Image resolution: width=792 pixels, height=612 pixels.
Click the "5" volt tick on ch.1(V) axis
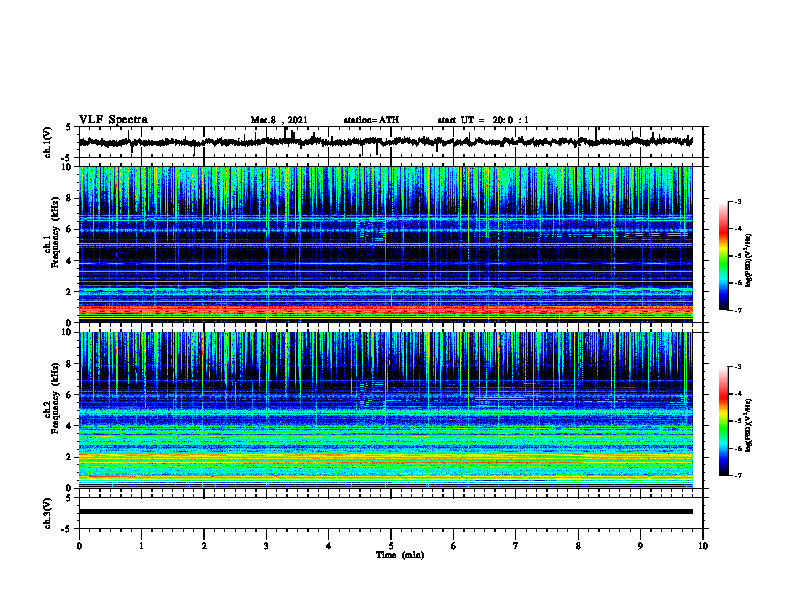(69, 128)
